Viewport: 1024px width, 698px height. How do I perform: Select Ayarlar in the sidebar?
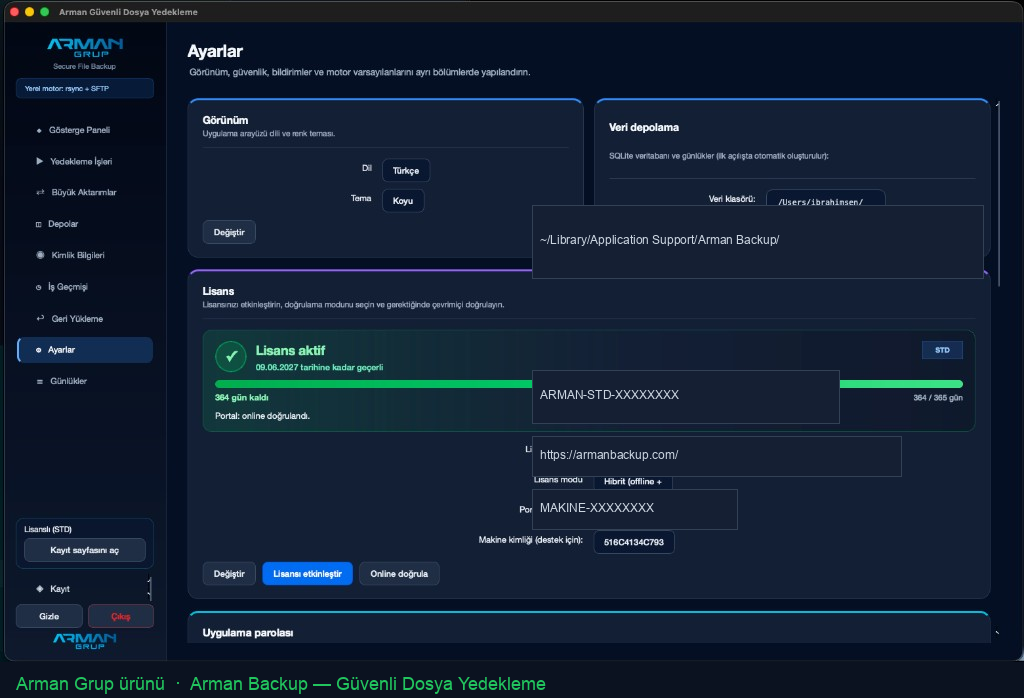85,350
